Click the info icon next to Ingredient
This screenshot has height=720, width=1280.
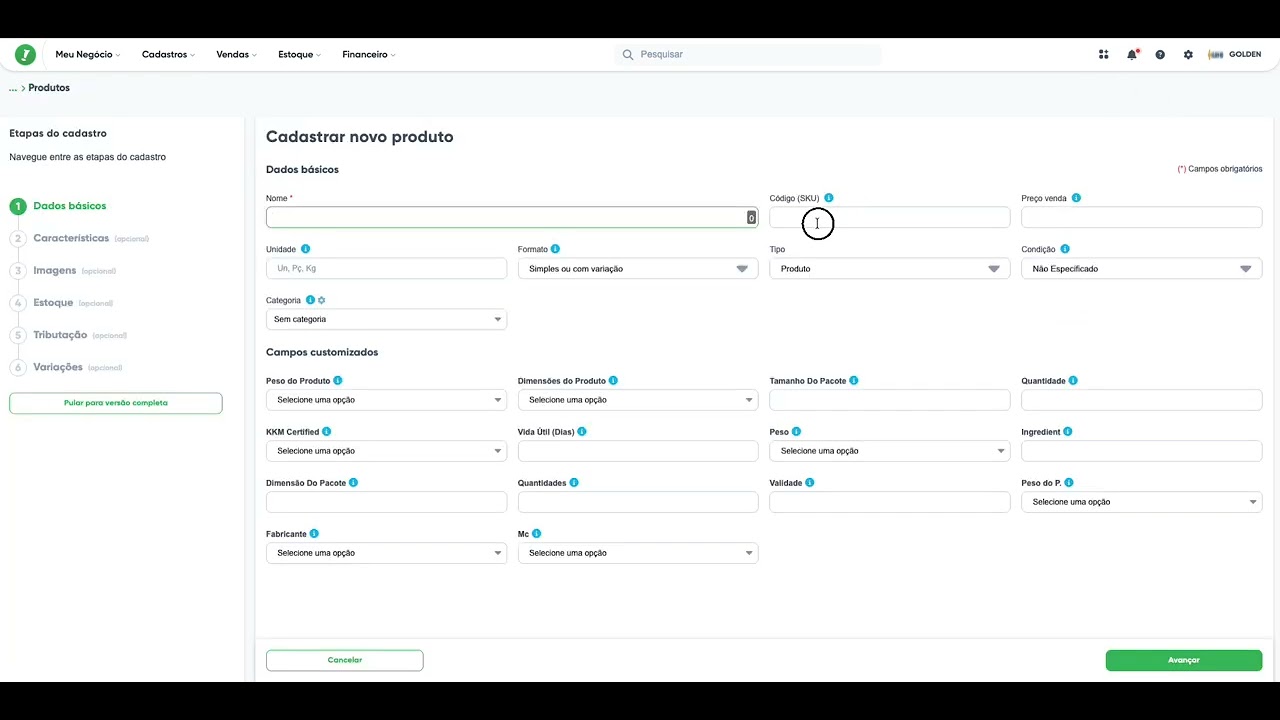1068,432
